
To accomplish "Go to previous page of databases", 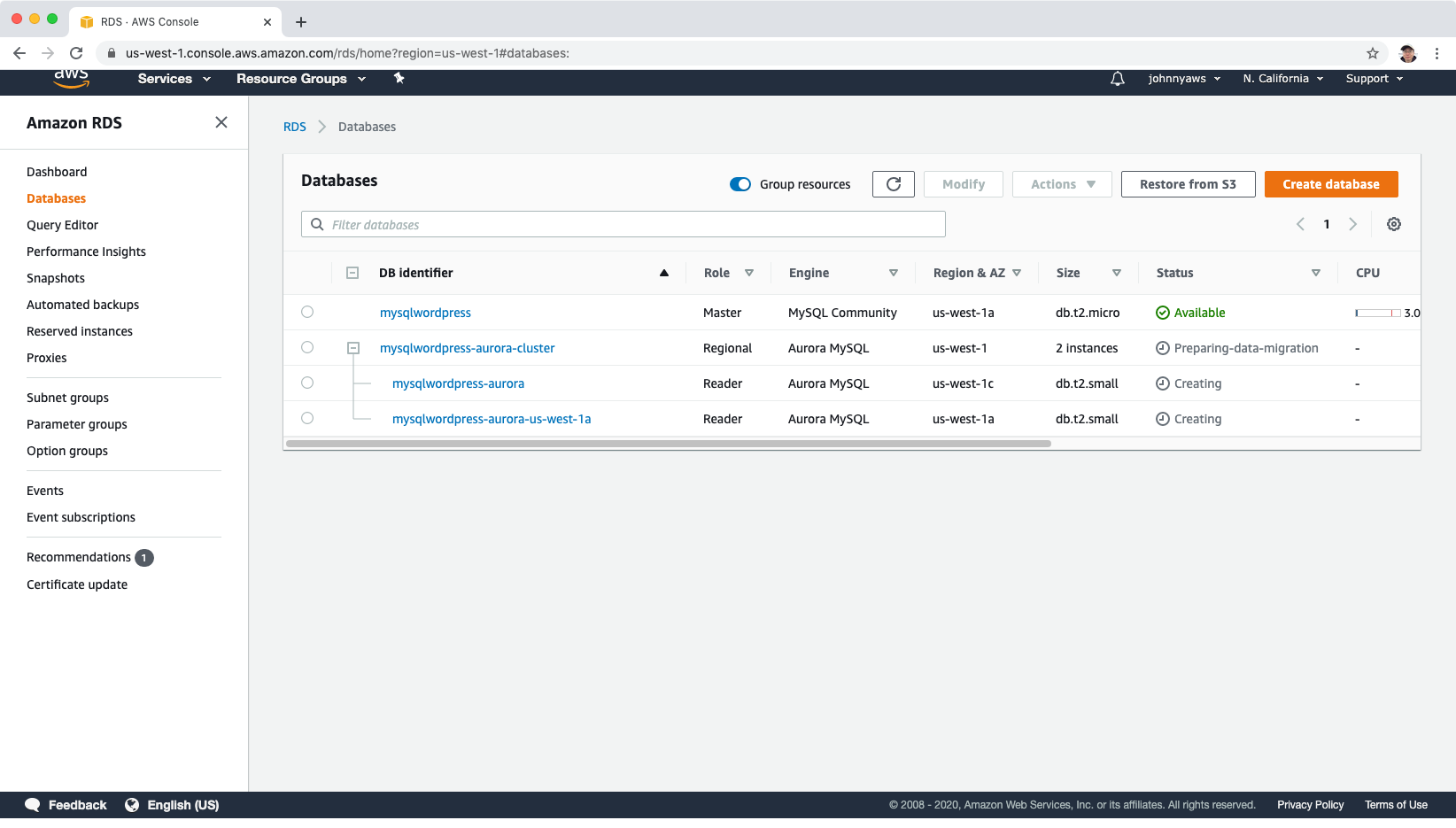I will coord(1300,224).
